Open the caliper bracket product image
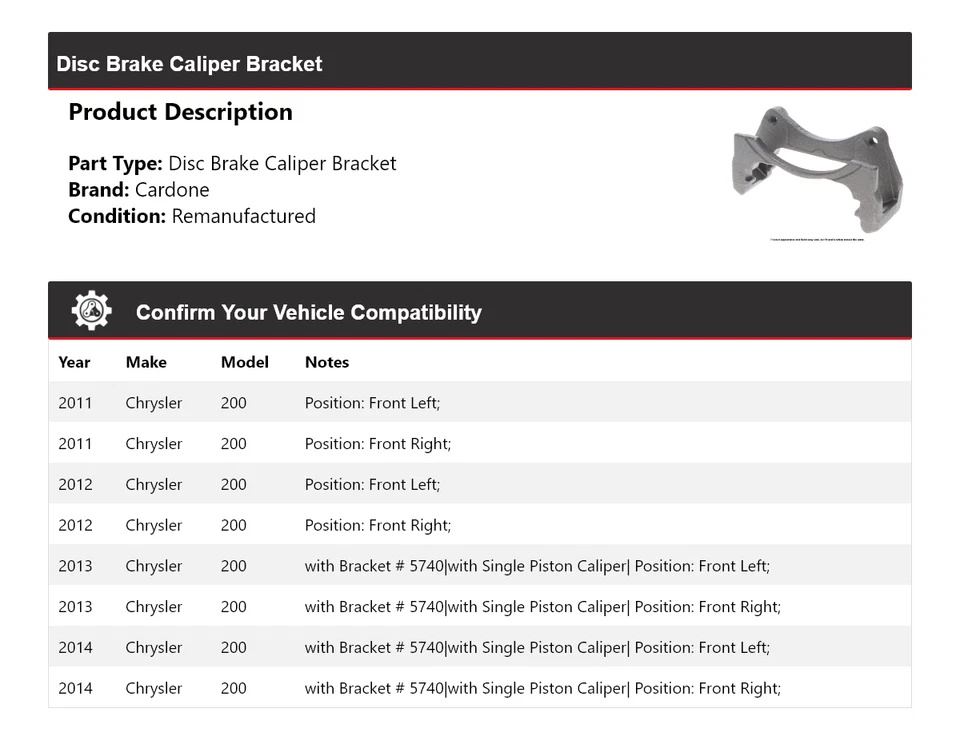The width and height of the screenshot is (960, 740). (x=818, y=169)
